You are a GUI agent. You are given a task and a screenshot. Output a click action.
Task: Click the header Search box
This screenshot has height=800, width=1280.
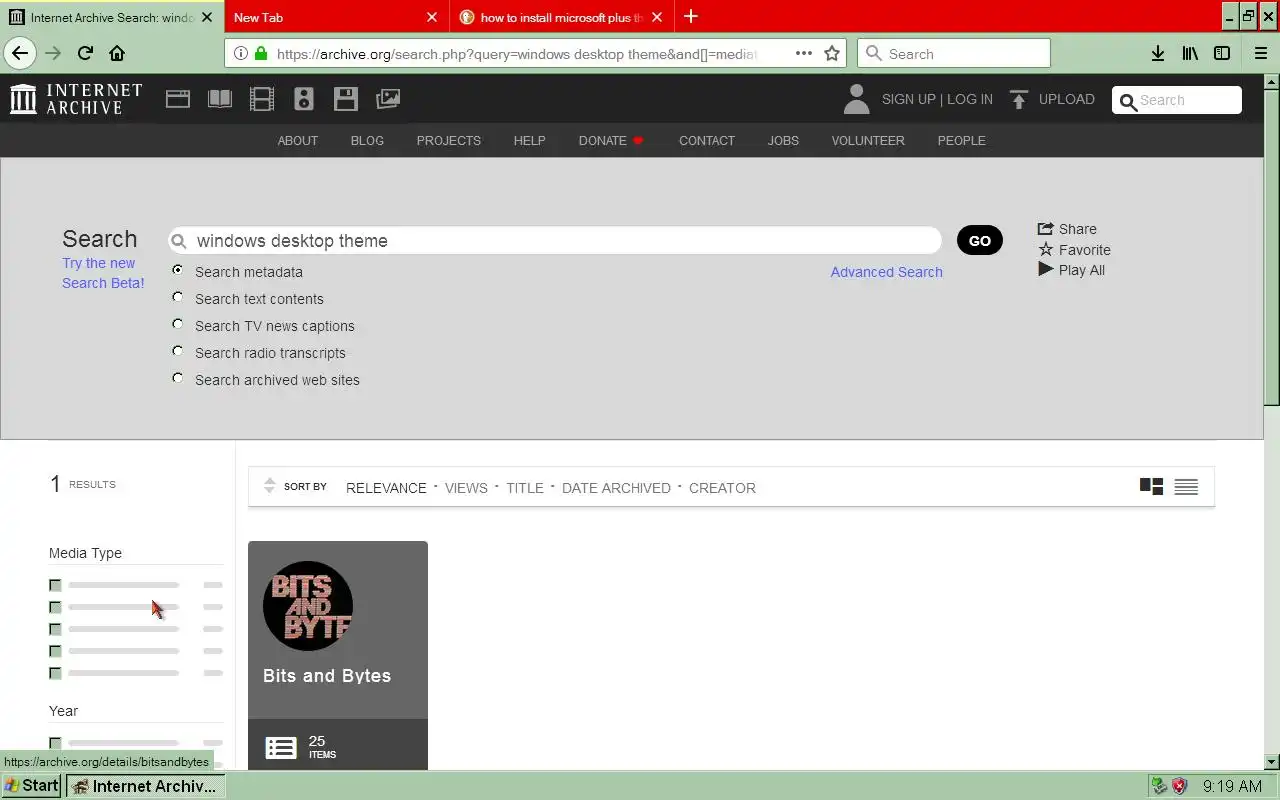pyautogui.click(x=1177, y=100)
